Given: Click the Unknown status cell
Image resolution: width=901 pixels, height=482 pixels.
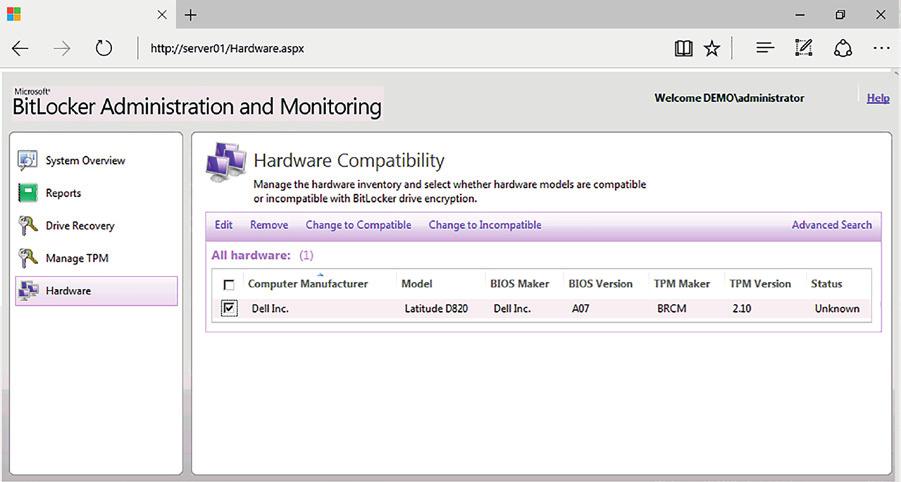Looking at the screenshot, I should [x=837, y=309].
